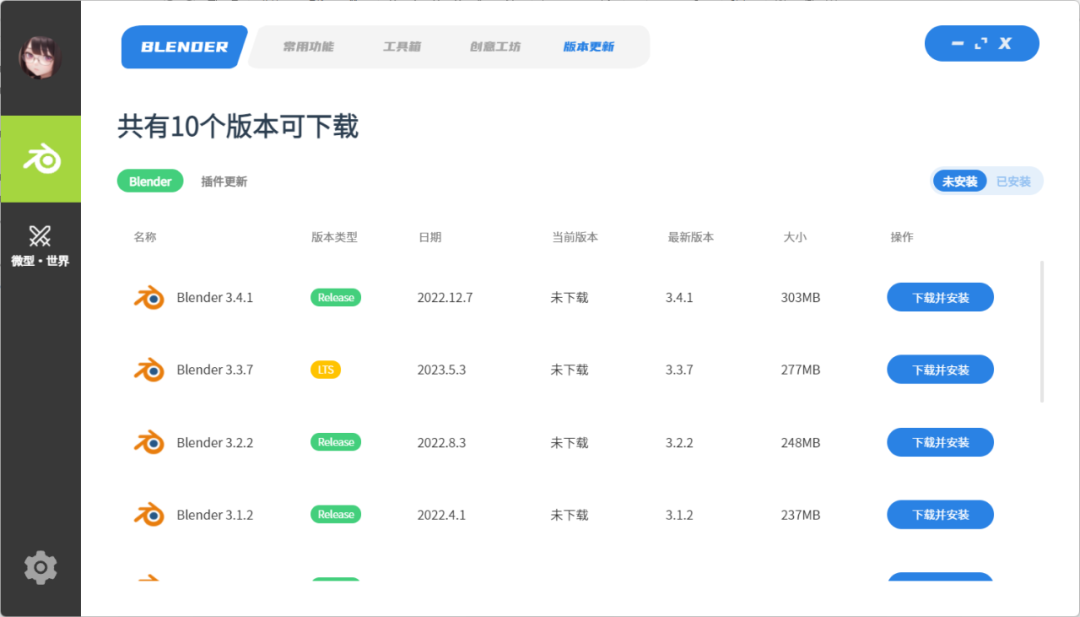Image resolution: width=1080 pixels, height=617 pixels.
Task: Click the 当前版本 column header
Action: 574,237
